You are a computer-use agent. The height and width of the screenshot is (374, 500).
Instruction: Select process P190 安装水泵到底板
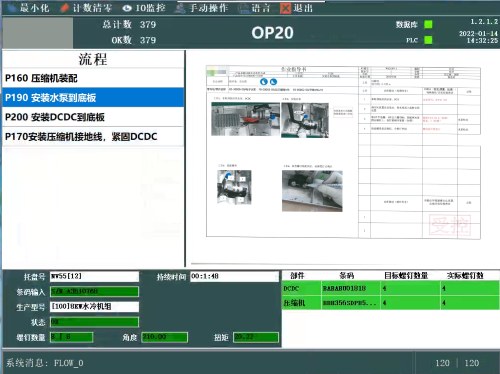(x=93, y=97)
